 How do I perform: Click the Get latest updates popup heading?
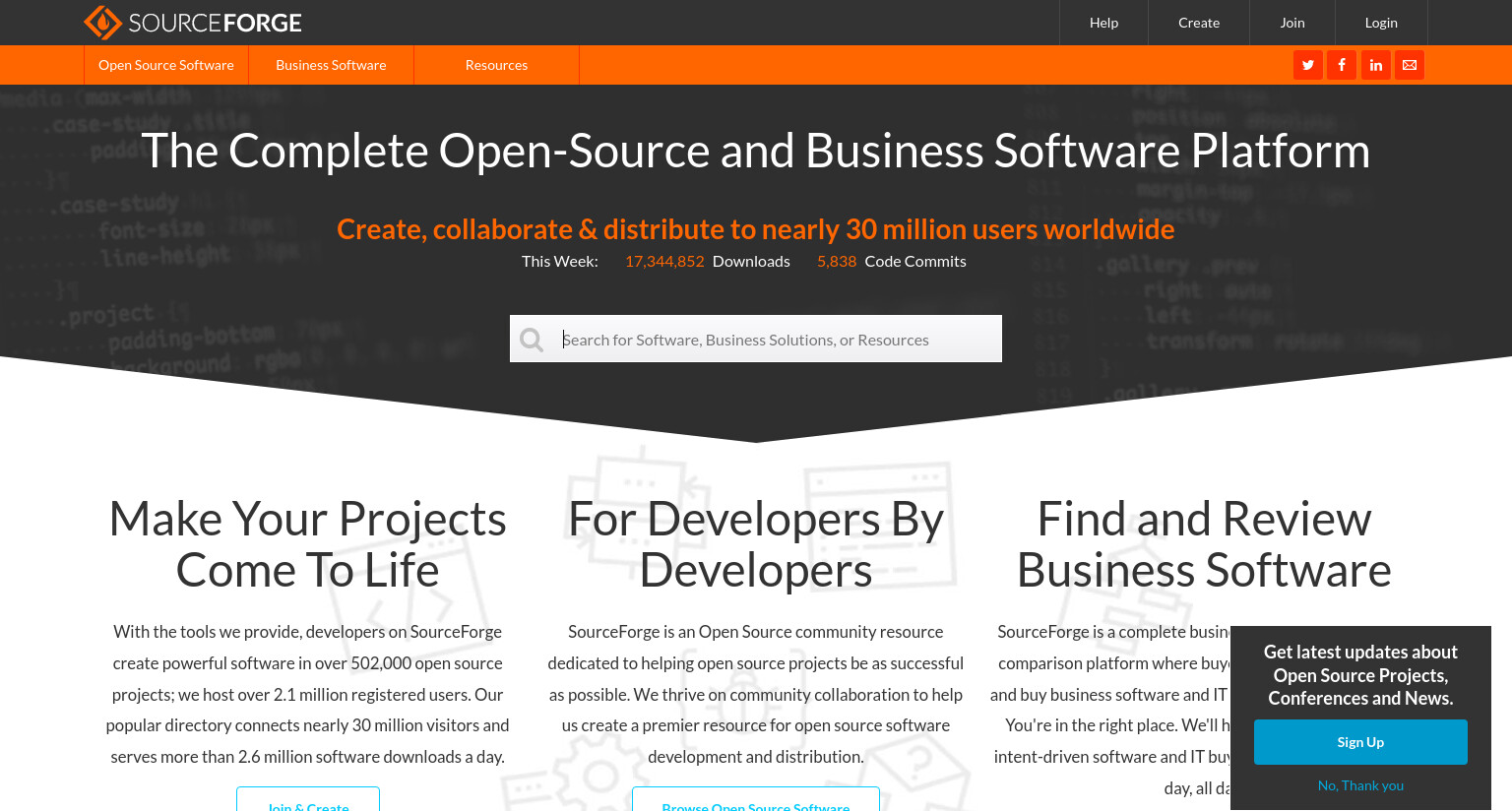tap(1360, 675)
